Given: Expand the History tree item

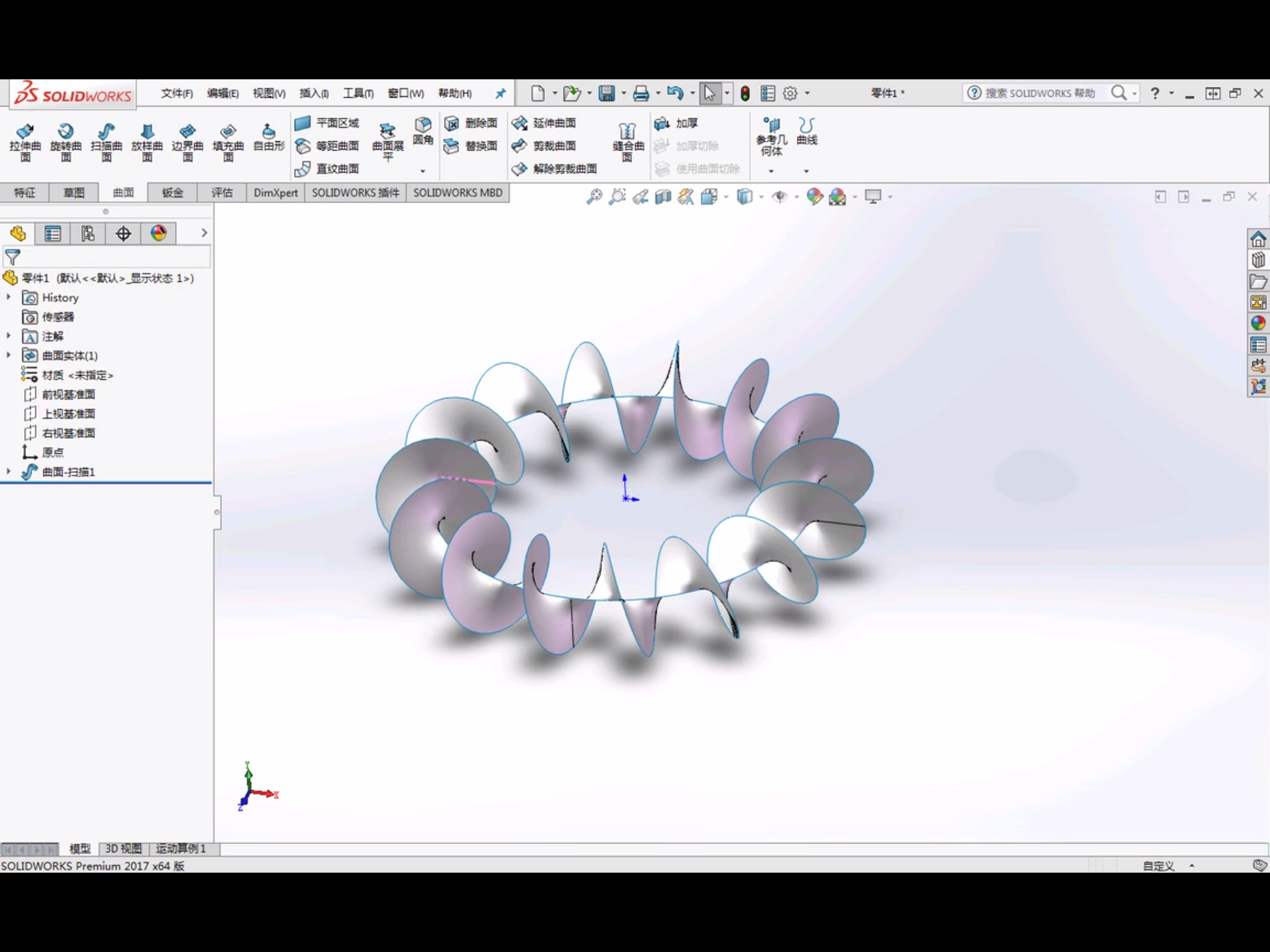Looking at the screenshot, I should (x=9, y=297).
